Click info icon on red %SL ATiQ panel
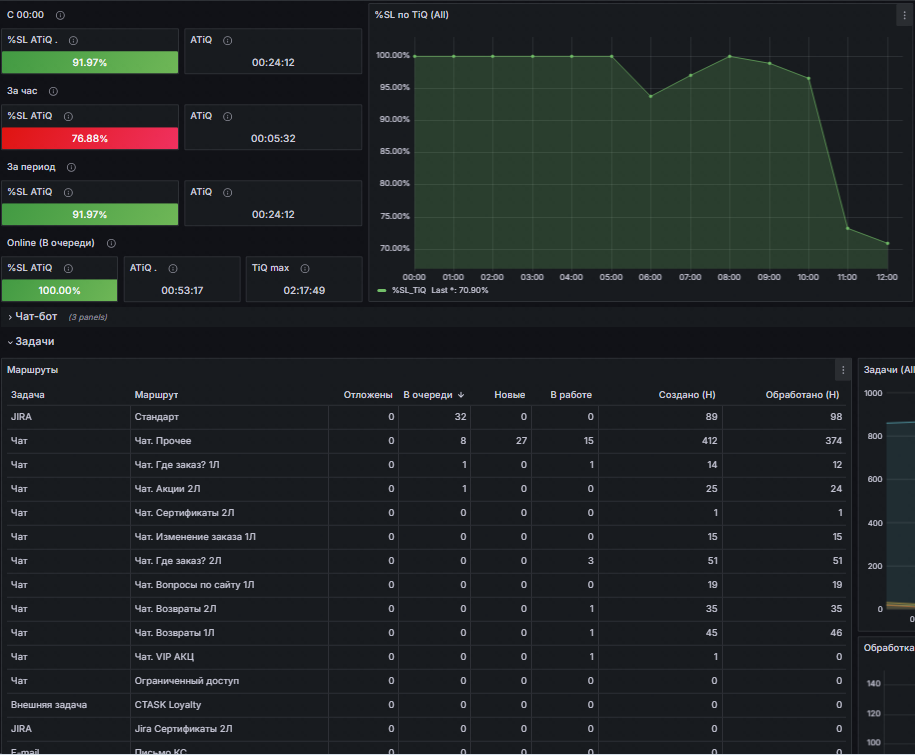The height and width of the screenshot is (755, 915). (x=68, y=116)
